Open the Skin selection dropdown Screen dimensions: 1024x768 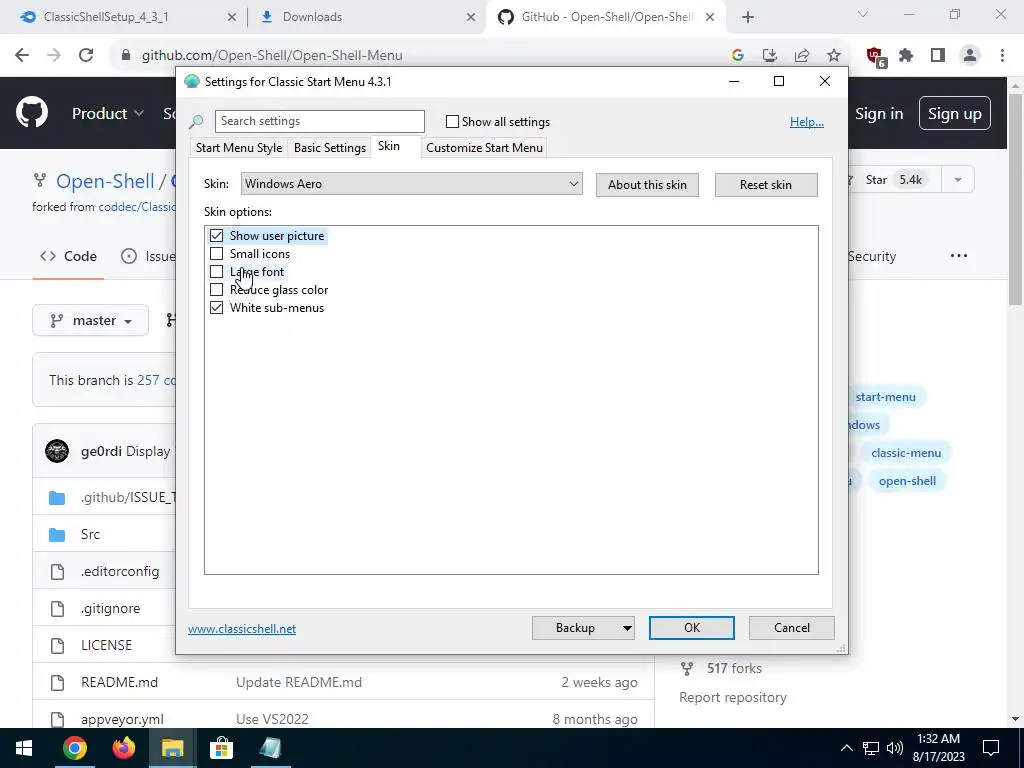coord(411,184)
